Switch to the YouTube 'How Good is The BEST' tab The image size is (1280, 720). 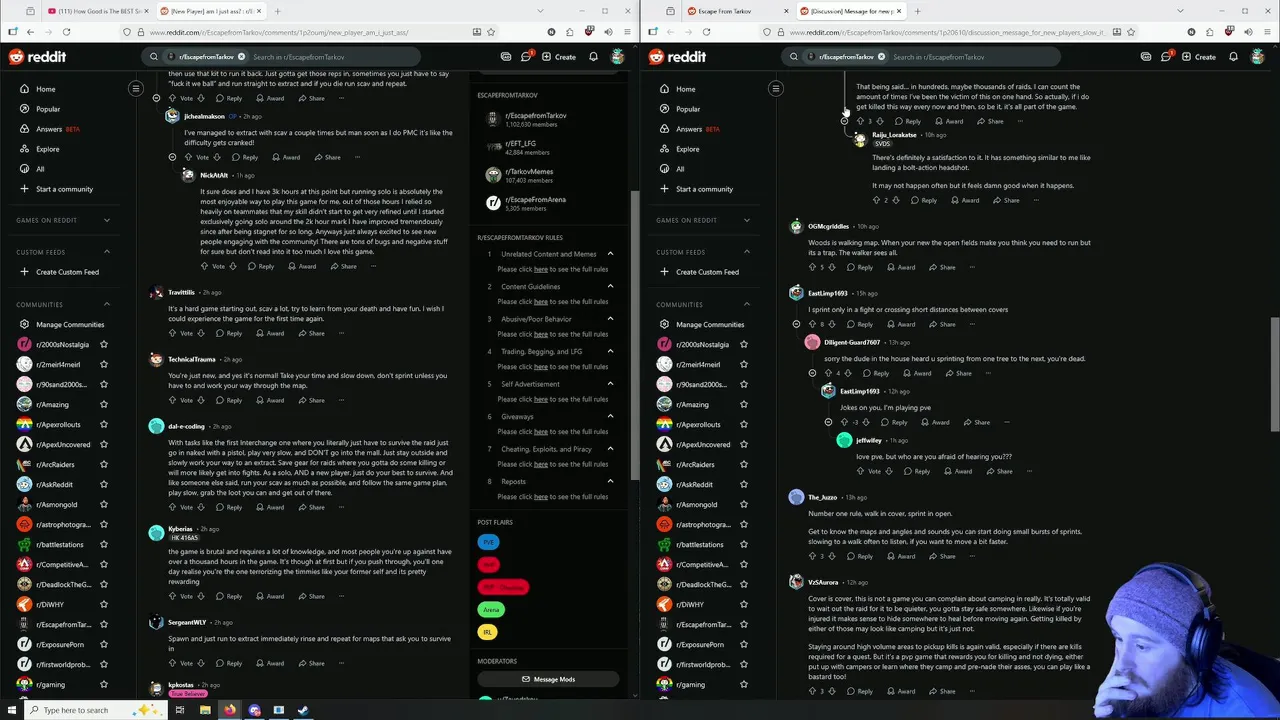click(95, 11)
